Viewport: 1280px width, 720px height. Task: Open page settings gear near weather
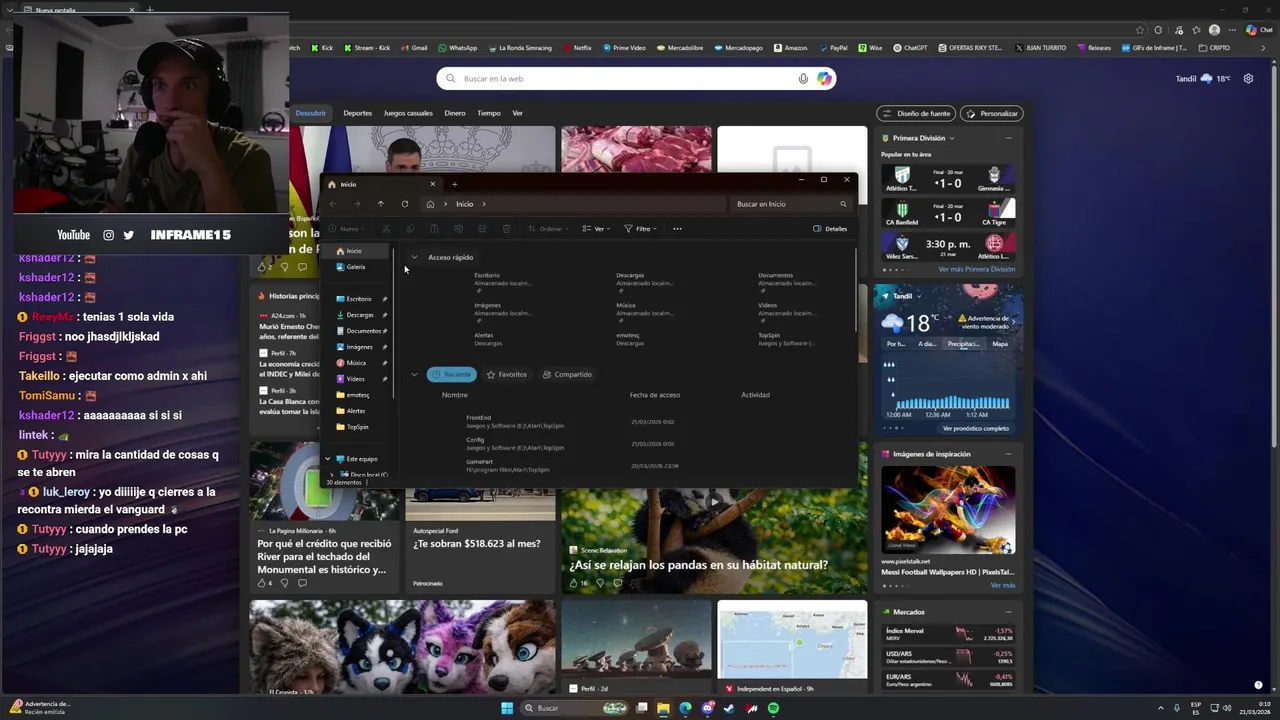pyautogui.click(x=1248, y=79)
